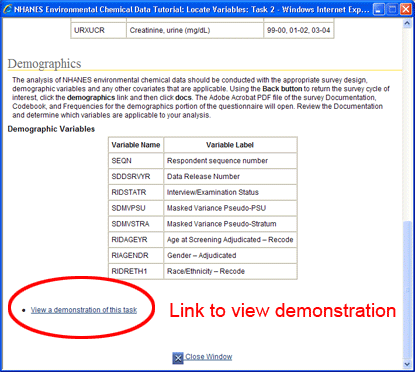The width and height of the screenshot is (415, 372).
Task: Select the SDMVPSU variable name cell
Action: point(136,208)
